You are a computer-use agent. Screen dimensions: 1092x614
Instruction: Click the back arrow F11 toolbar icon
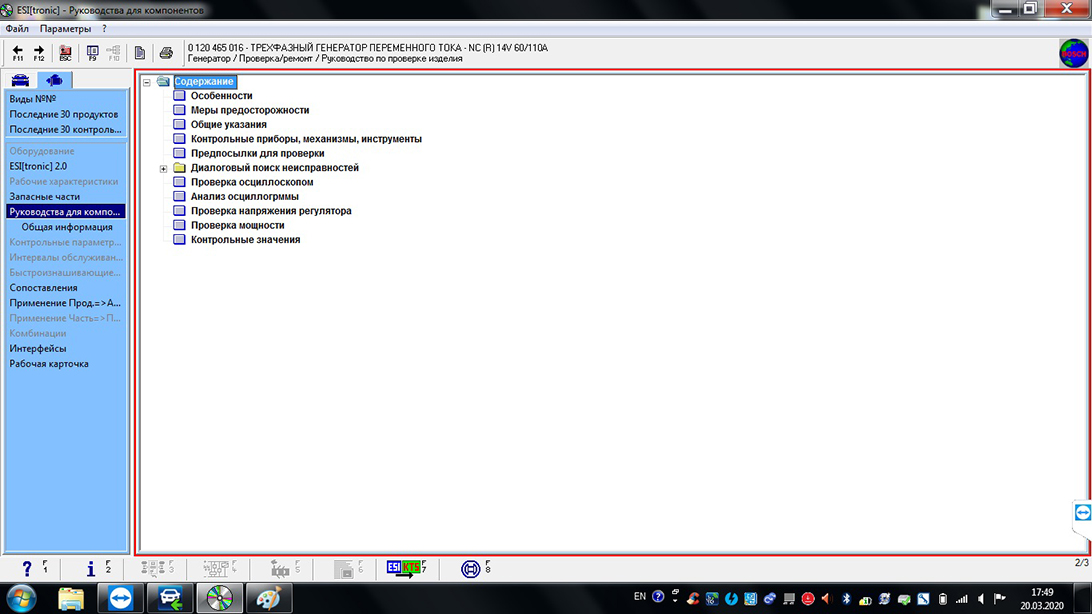pos(17,53)
